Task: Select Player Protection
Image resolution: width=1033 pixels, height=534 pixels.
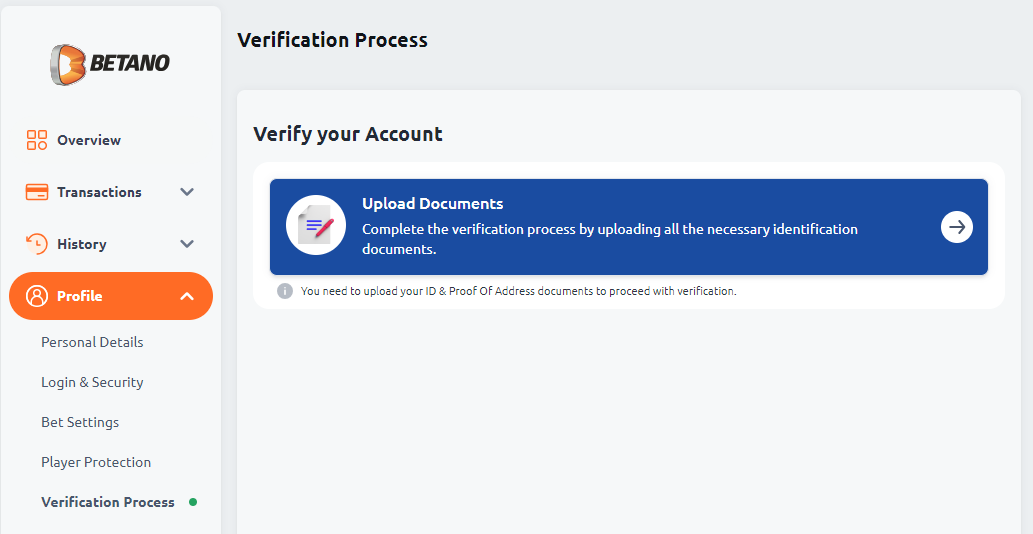Action: point(96,462)
